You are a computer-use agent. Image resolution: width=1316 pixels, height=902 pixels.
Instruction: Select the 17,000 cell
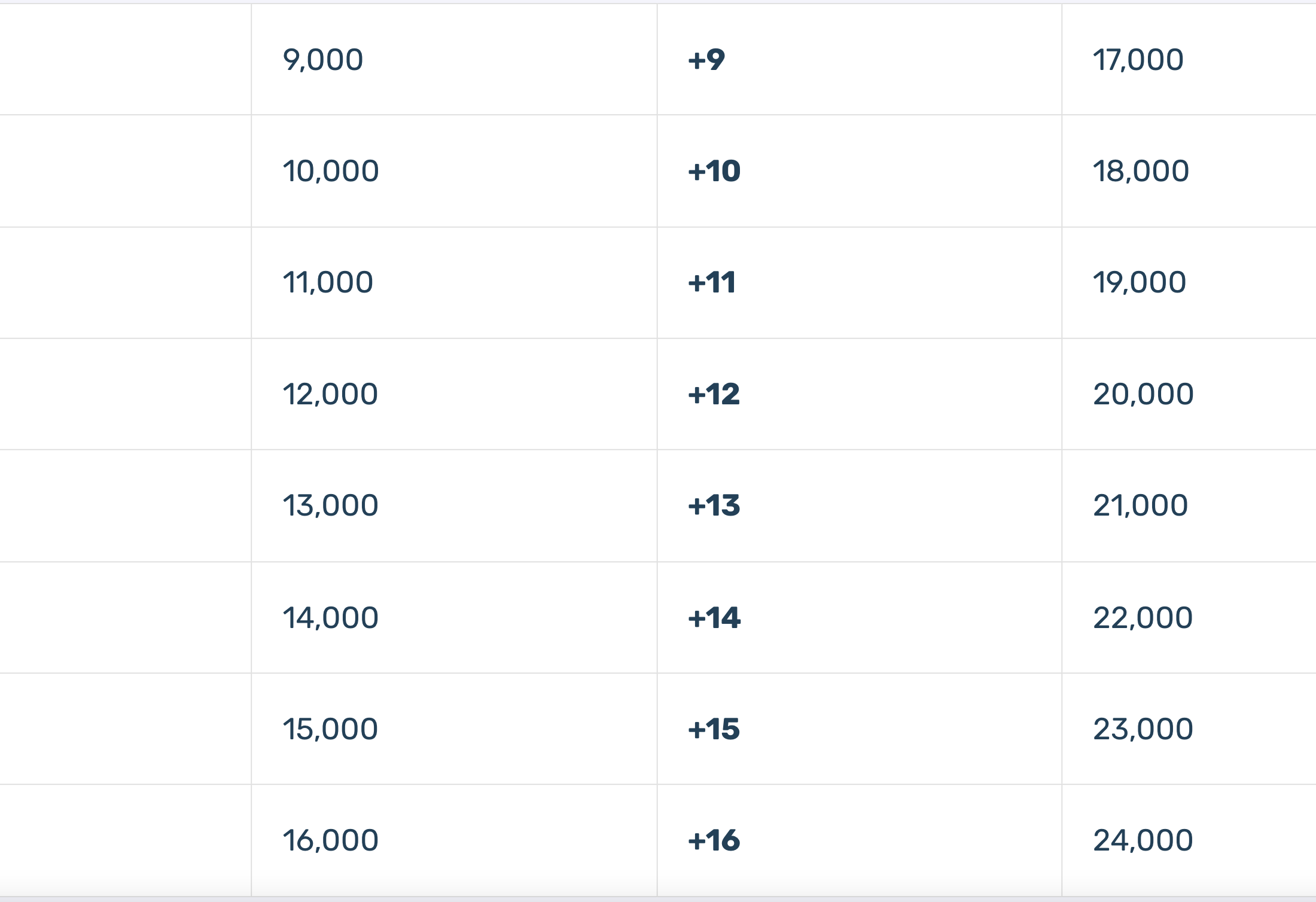pos(1189,59)
